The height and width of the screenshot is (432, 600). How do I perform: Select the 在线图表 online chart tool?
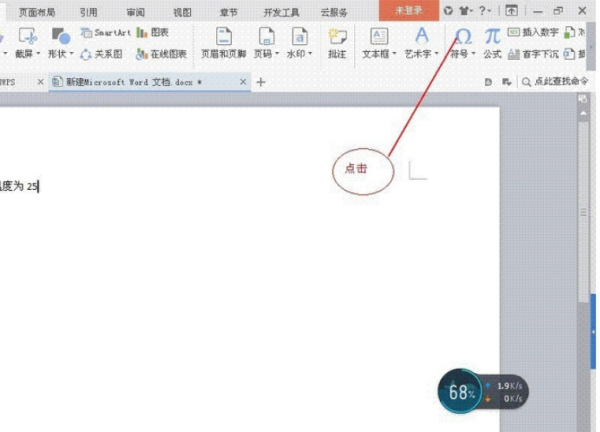click(x=161, y=54)
